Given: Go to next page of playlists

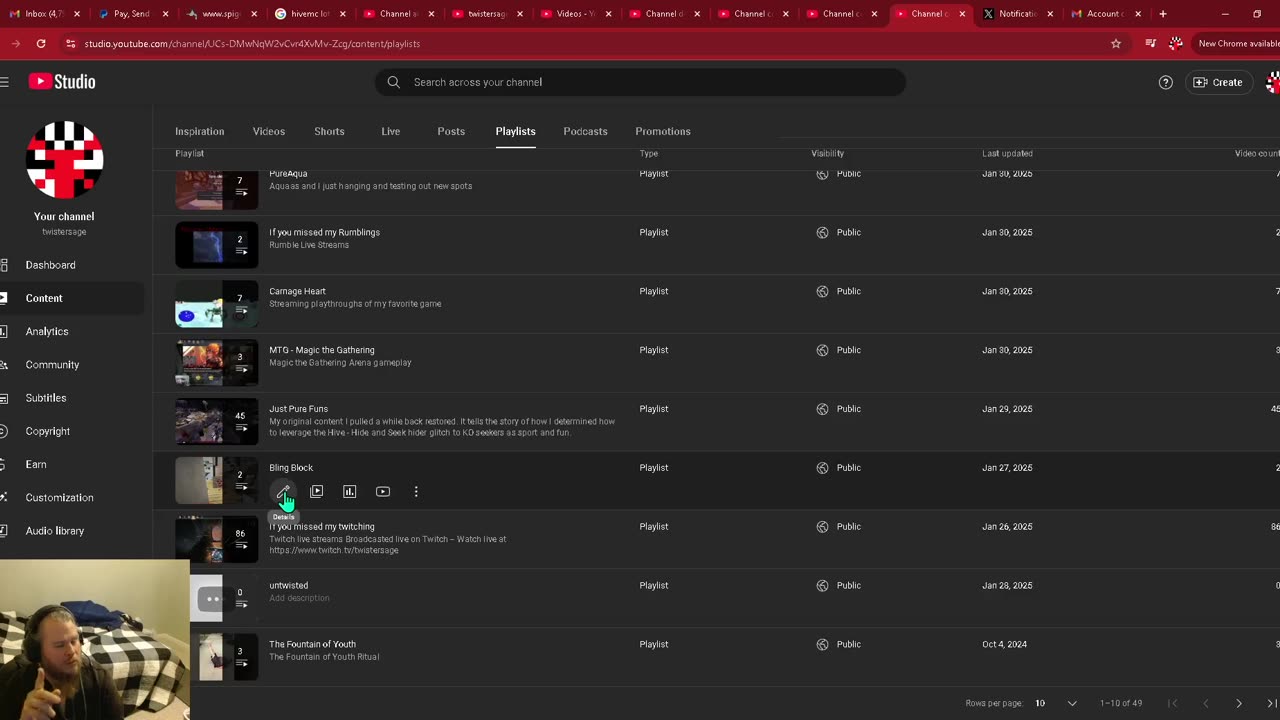Looking at the screenshot, I should [x=1238, y=703].
